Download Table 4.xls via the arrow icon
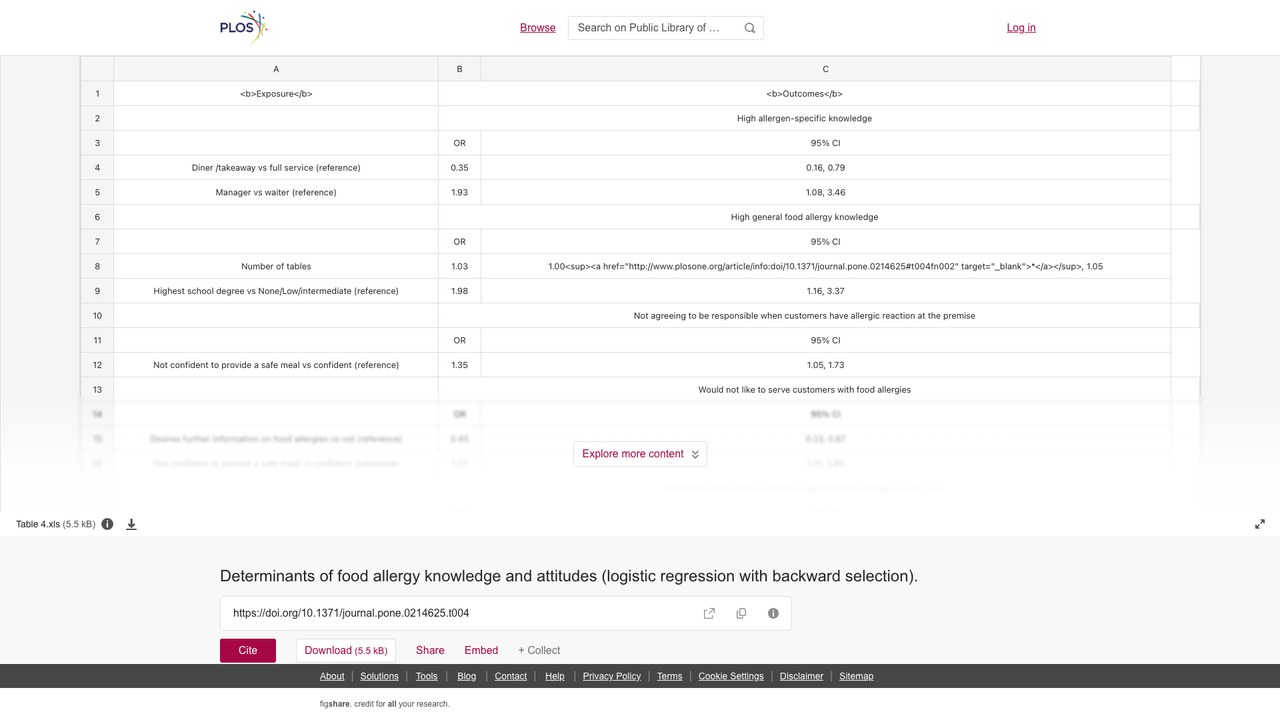 131,524
